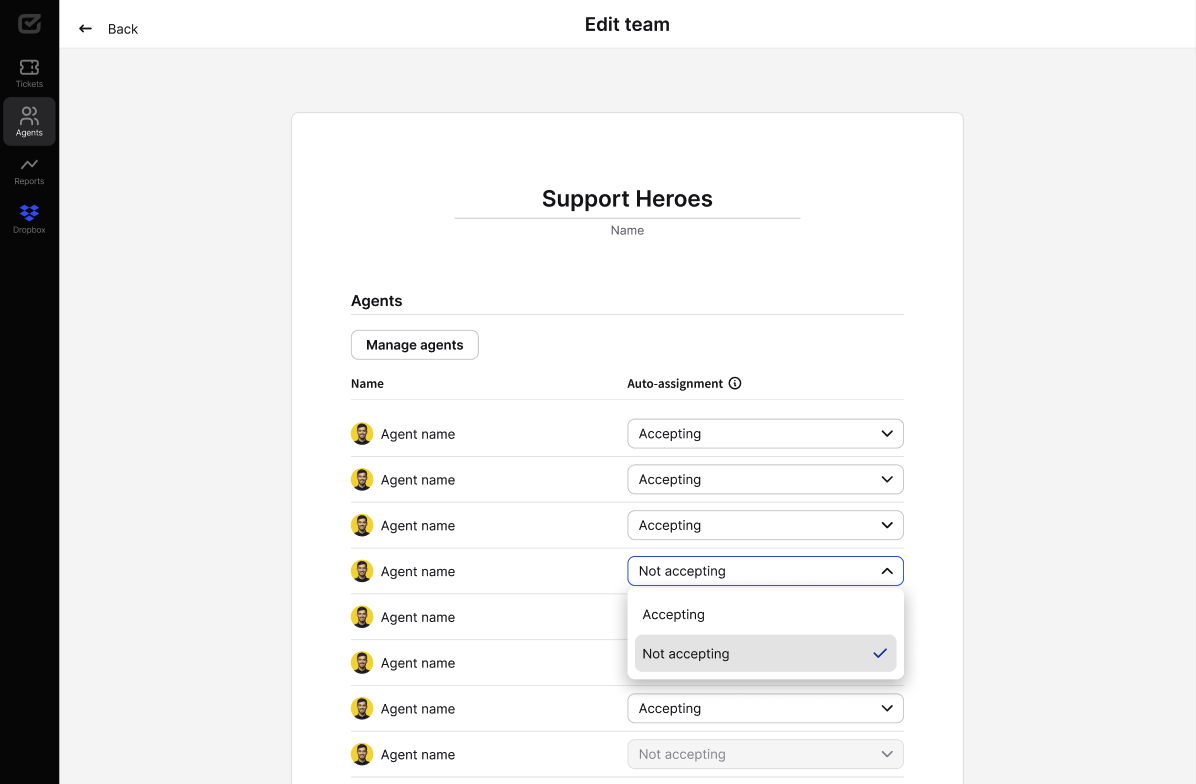1196x784 pixels.
Task: Open the Tickets section
Action: point(29,73)
